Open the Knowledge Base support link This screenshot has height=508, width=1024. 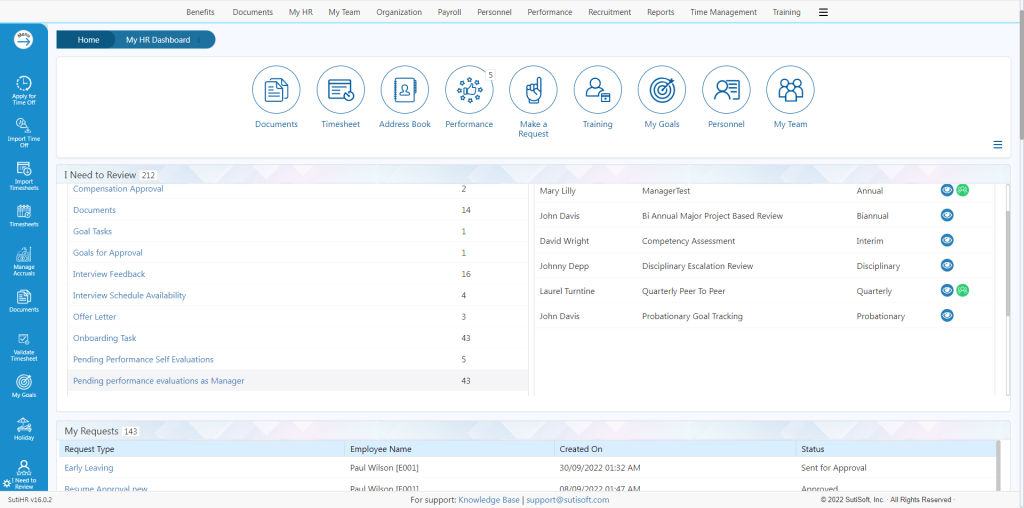coord(490,499)
